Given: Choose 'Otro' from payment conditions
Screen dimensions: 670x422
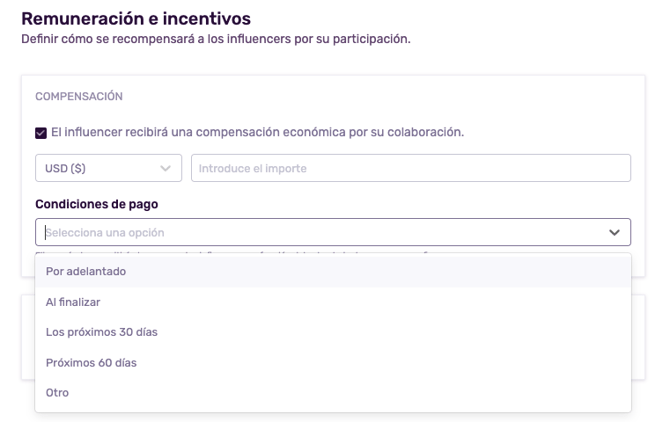Looking at the screenshot, I should point(57,393).
